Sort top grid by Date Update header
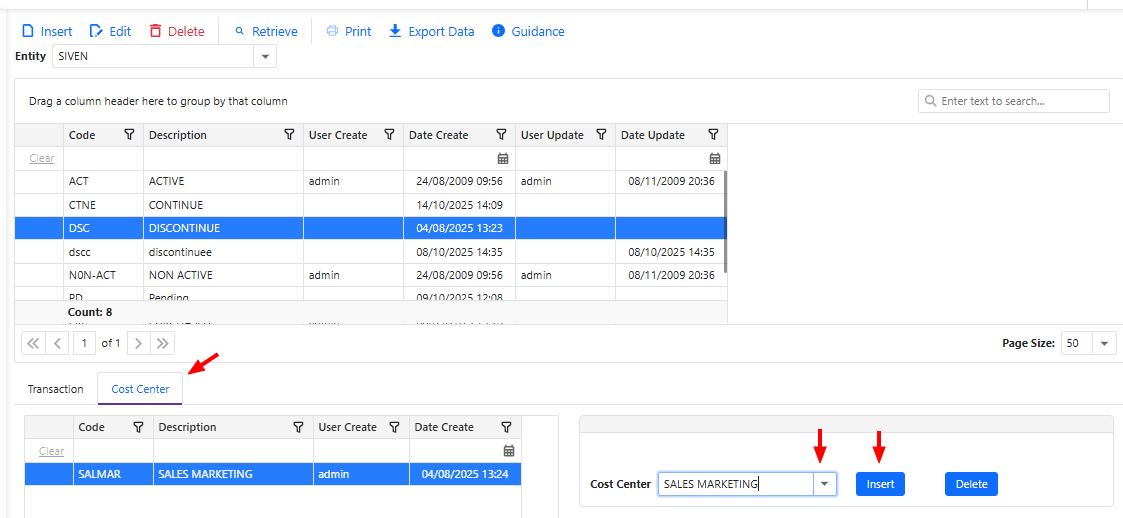 tap(652, 135)
